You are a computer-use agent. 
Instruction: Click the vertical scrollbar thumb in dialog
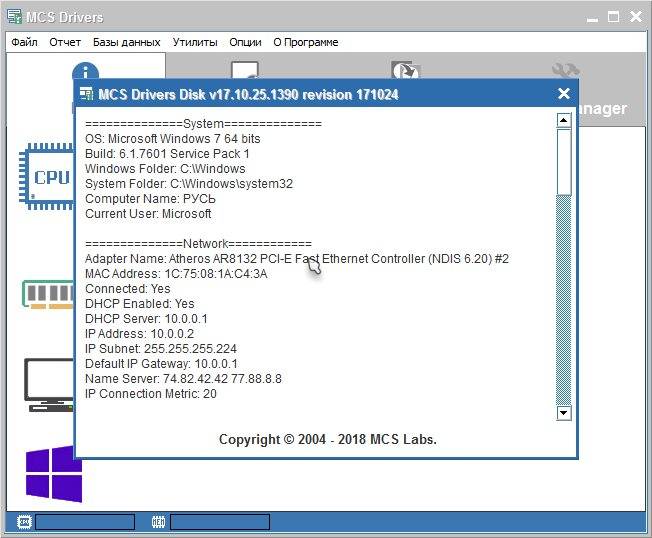[x=564, y=162]
